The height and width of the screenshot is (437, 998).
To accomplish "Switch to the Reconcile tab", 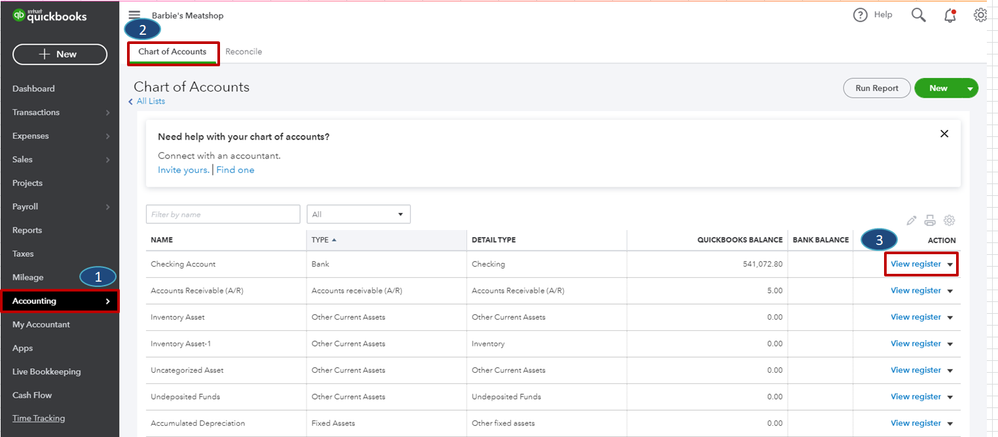I will [243, 52].
